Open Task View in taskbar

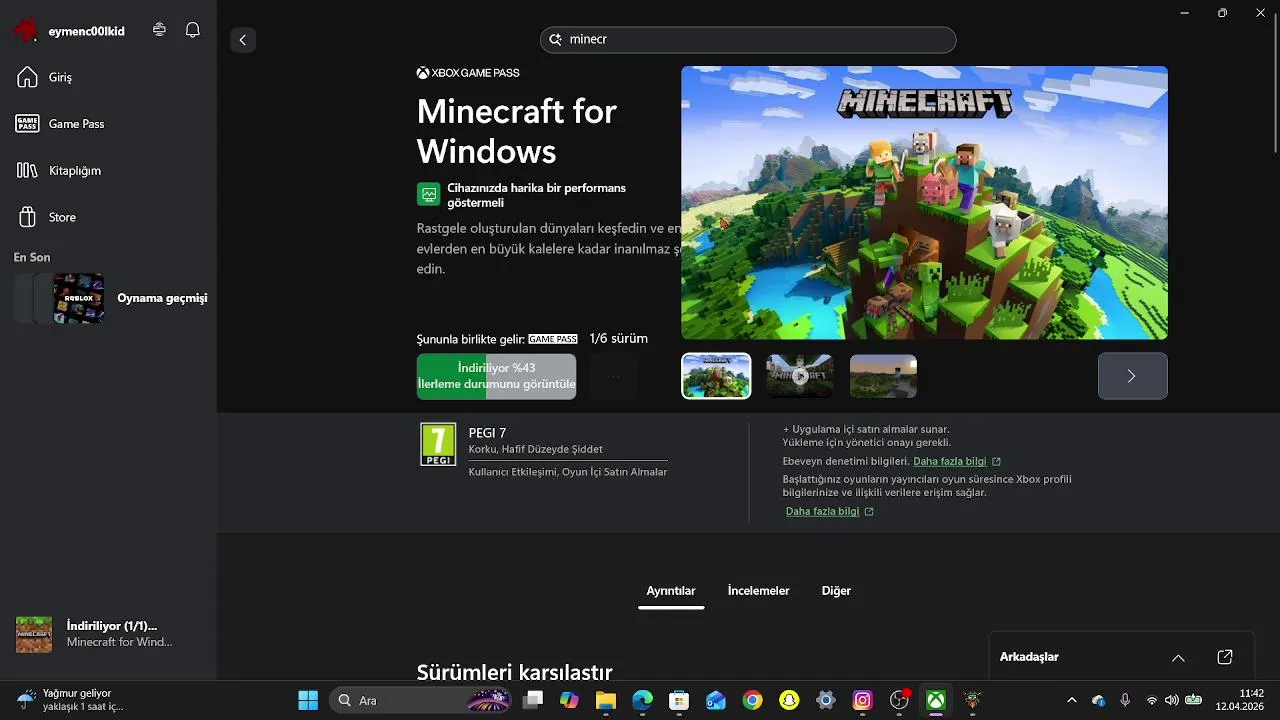tap(533, 700)
